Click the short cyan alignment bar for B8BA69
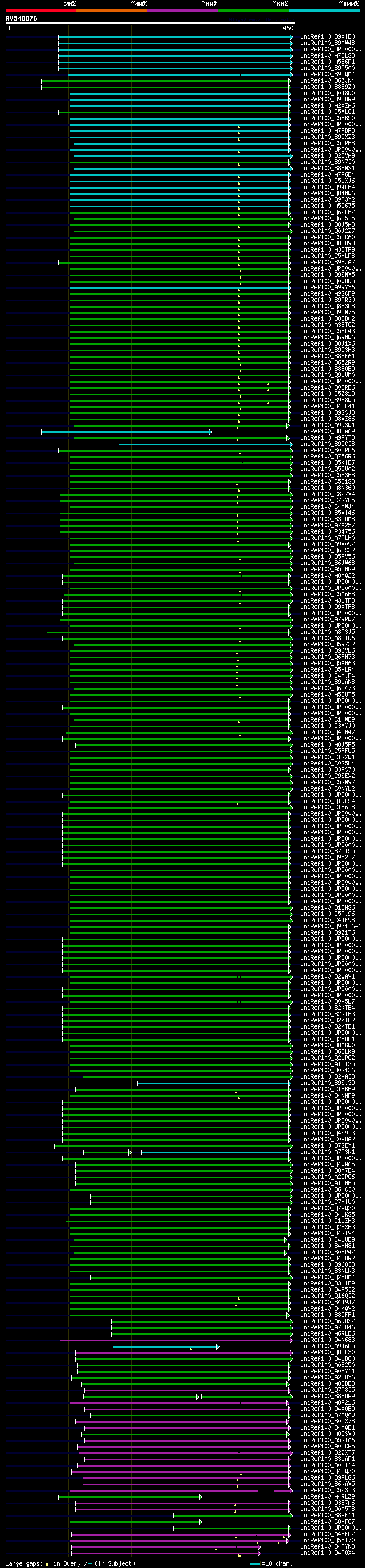Image resolution: width=365 pixels, height=1568 pixels. (x=126, y=432)
